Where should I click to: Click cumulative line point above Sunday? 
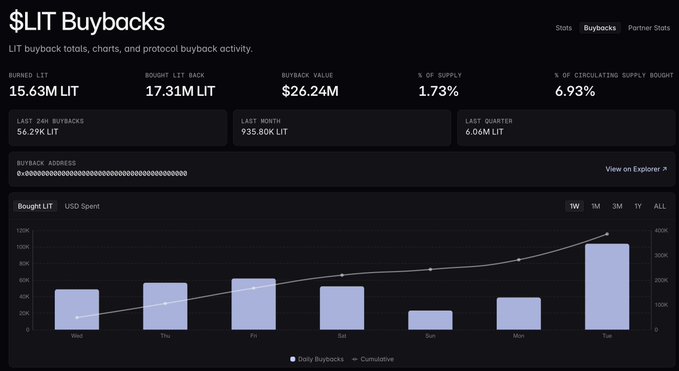(x=430, y=269)
